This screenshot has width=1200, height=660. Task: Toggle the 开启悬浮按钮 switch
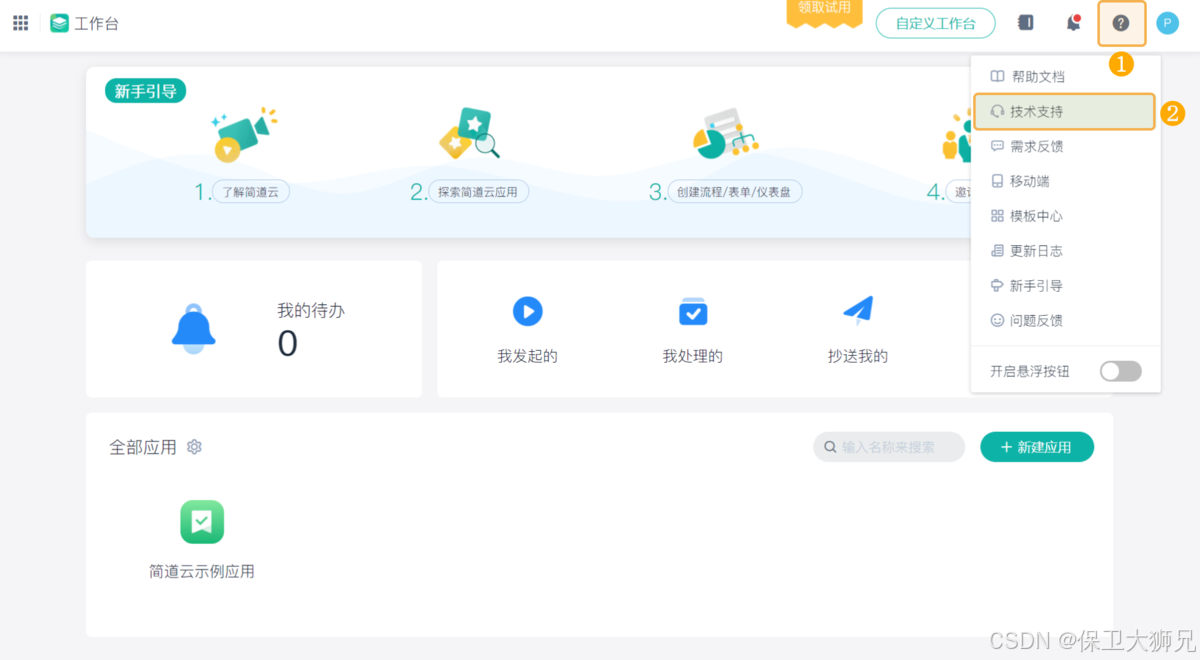[x=1120, y=371]
